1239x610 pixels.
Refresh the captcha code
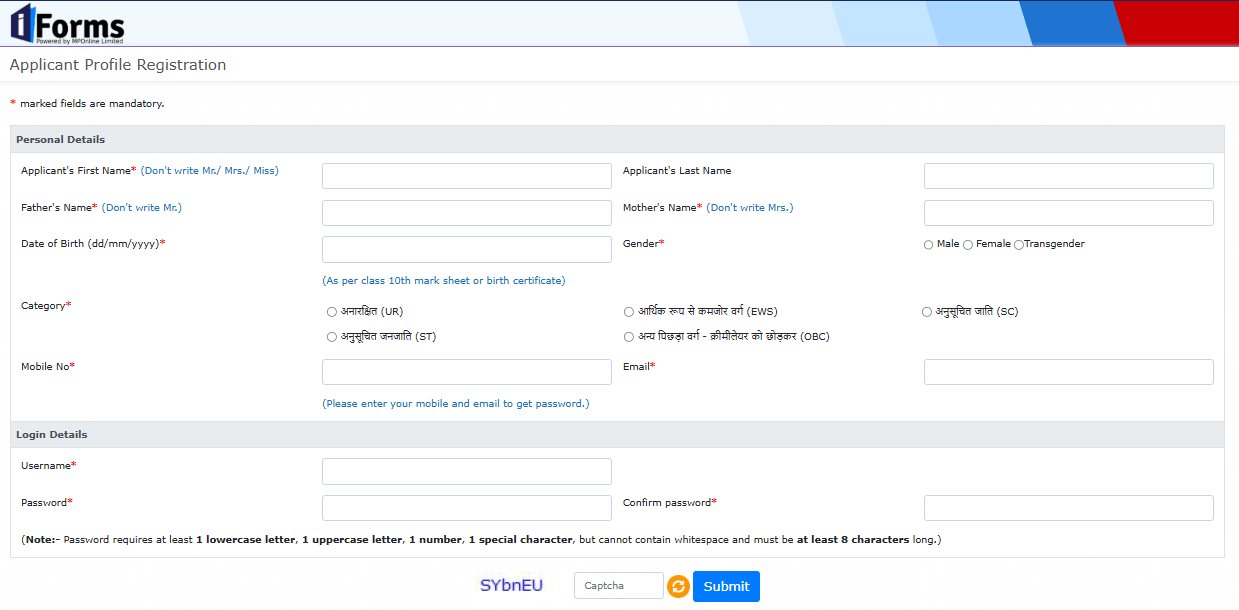678,587
